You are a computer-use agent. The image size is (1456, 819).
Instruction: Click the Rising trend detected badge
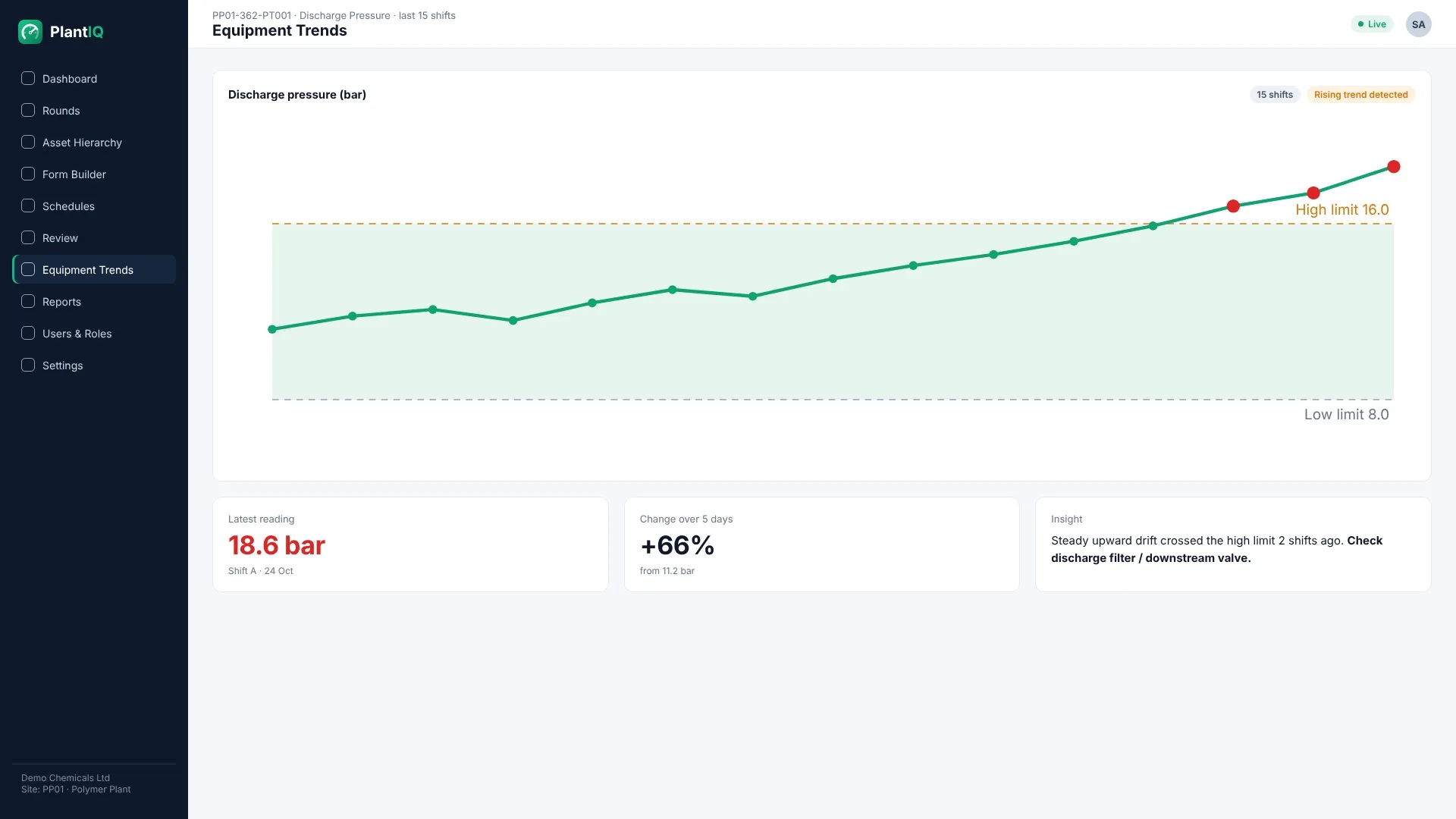[1360, 95]
